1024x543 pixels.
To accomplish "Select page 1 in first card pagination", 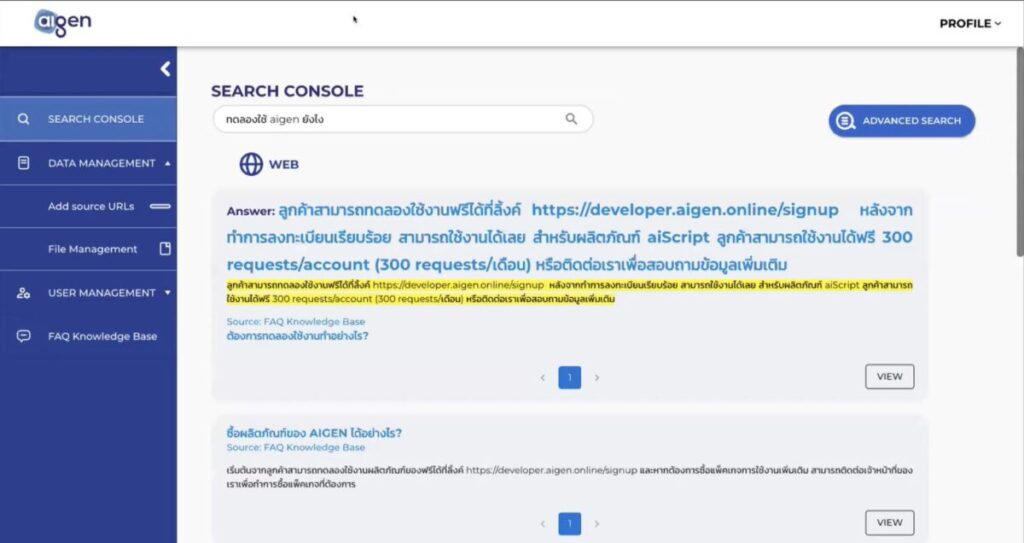I will tap(569, 377).
